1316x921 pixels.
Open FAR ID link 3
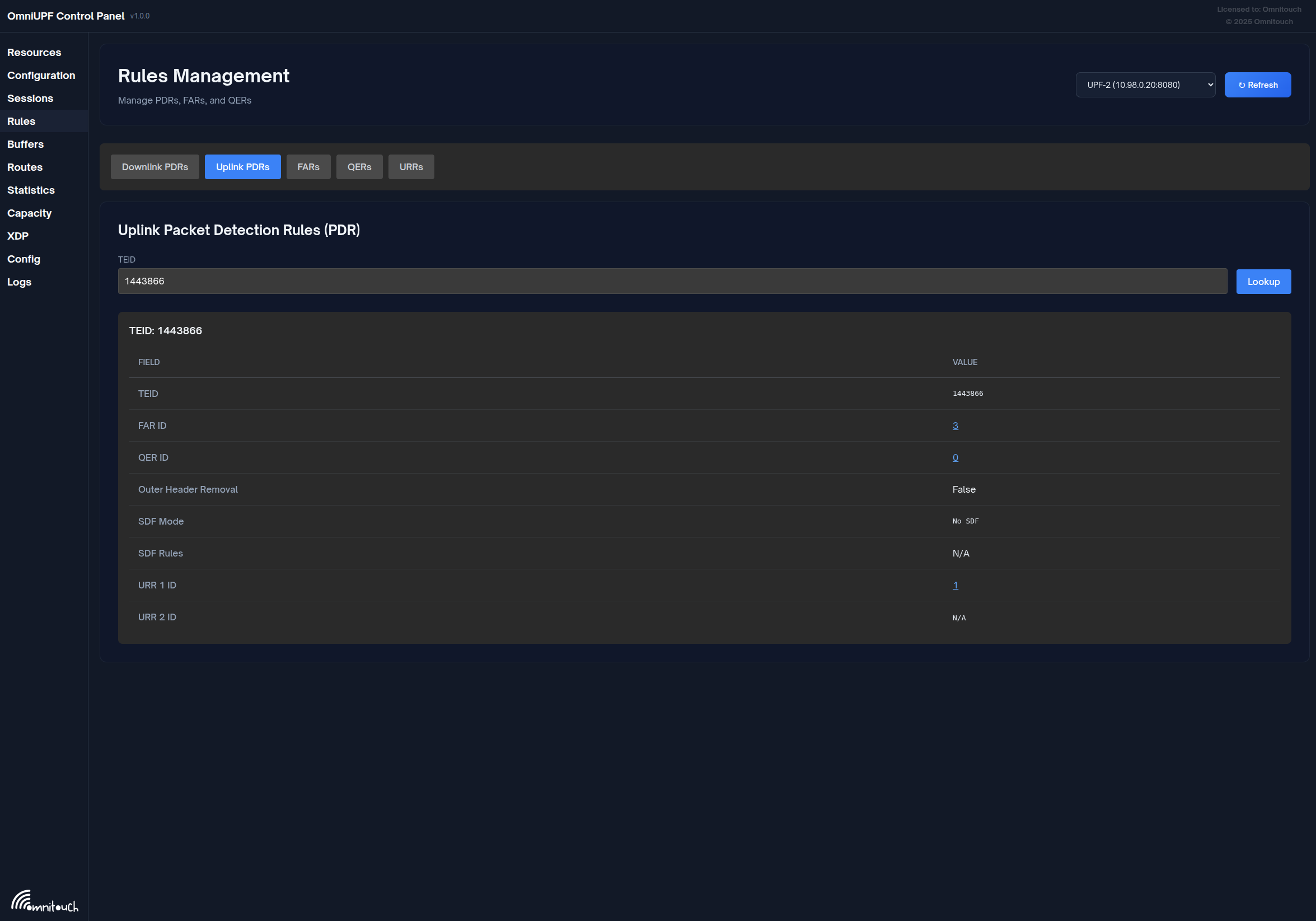click(955, 426)
